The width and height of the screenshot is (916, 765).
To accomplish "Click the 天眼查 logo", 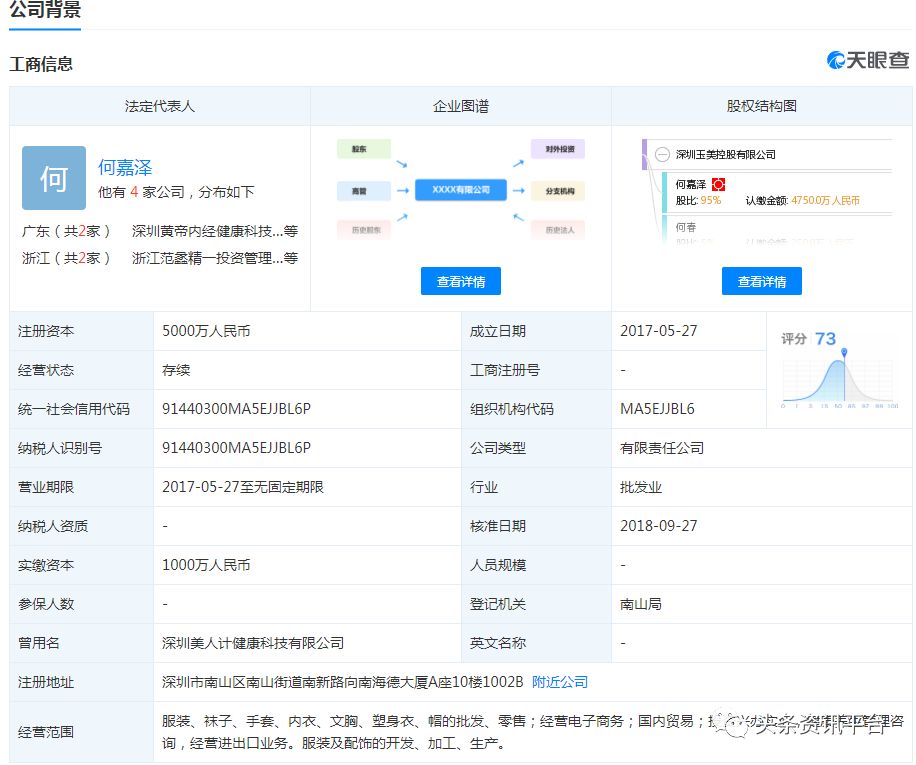I will click(x=868, y=61).
